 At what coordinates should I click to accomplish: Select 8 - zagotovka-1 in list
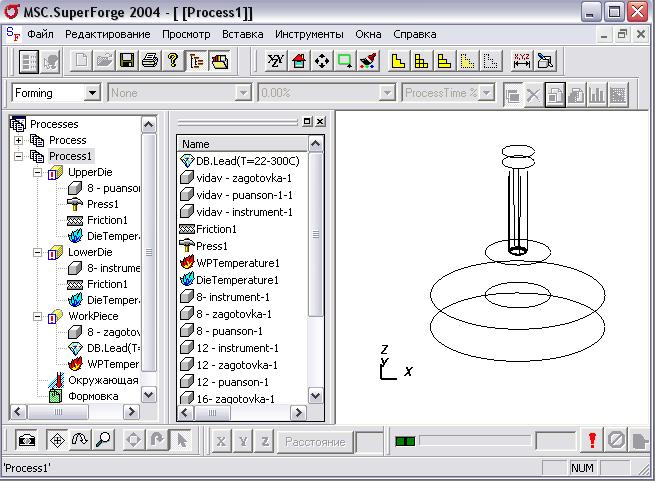click(234, 314)
